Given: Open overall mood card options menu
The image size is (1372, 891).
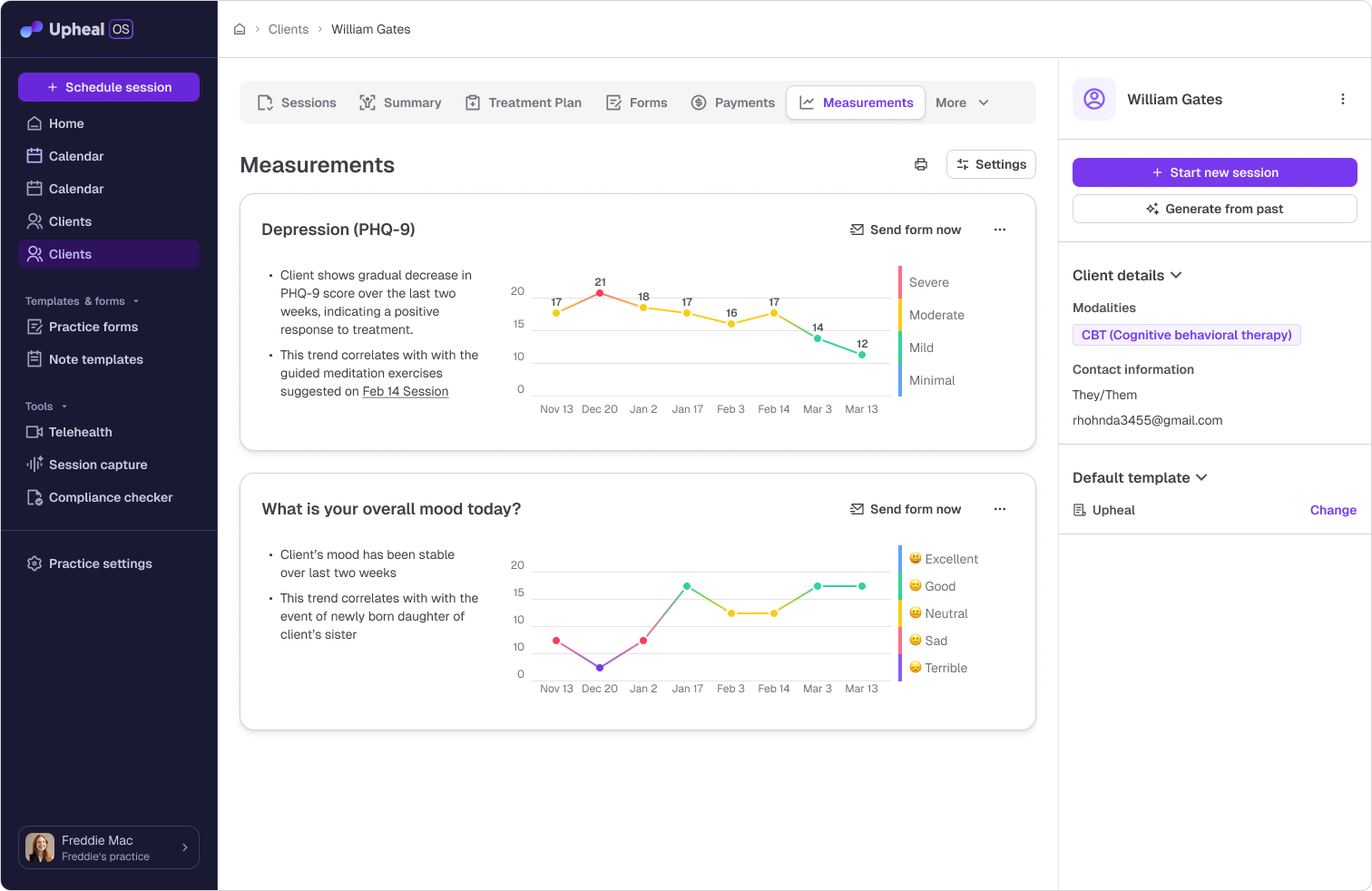Looking at the screenshot, I should (x=1000, y=509).
